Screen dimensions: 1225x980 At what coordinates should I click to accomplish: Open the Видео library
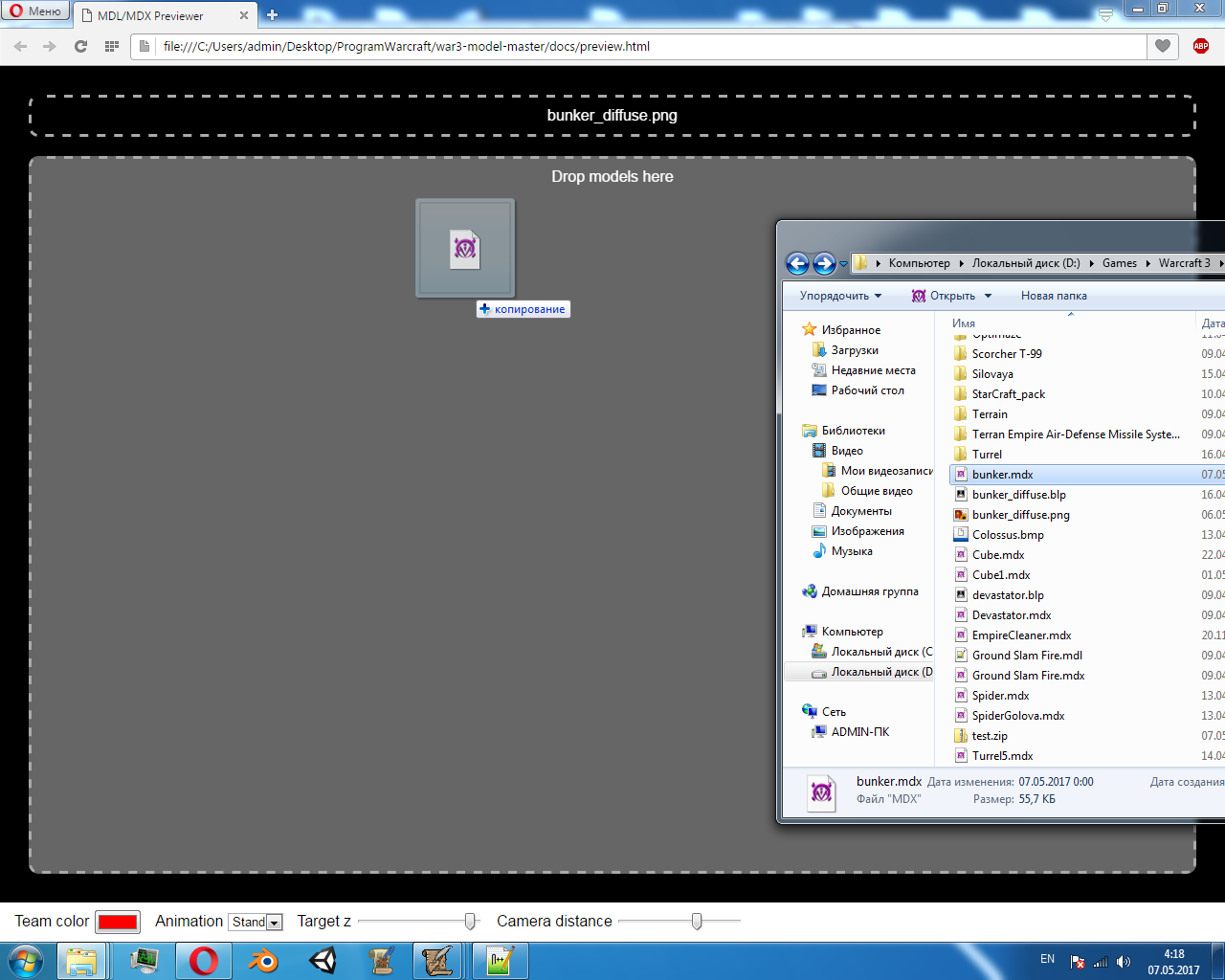point(847,451)
